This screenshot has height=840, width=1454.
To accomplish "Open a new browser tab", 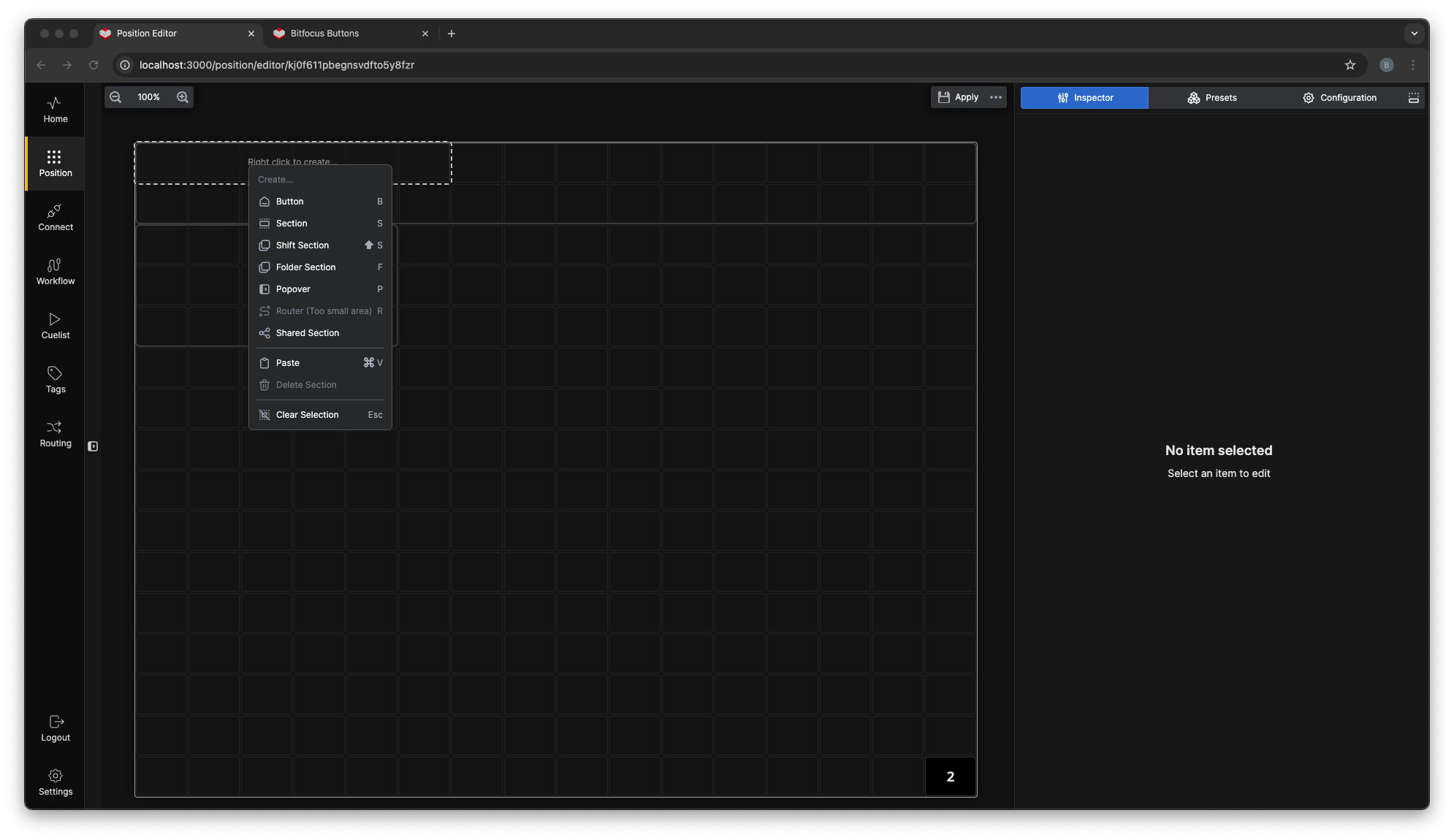I will point(452,34).
